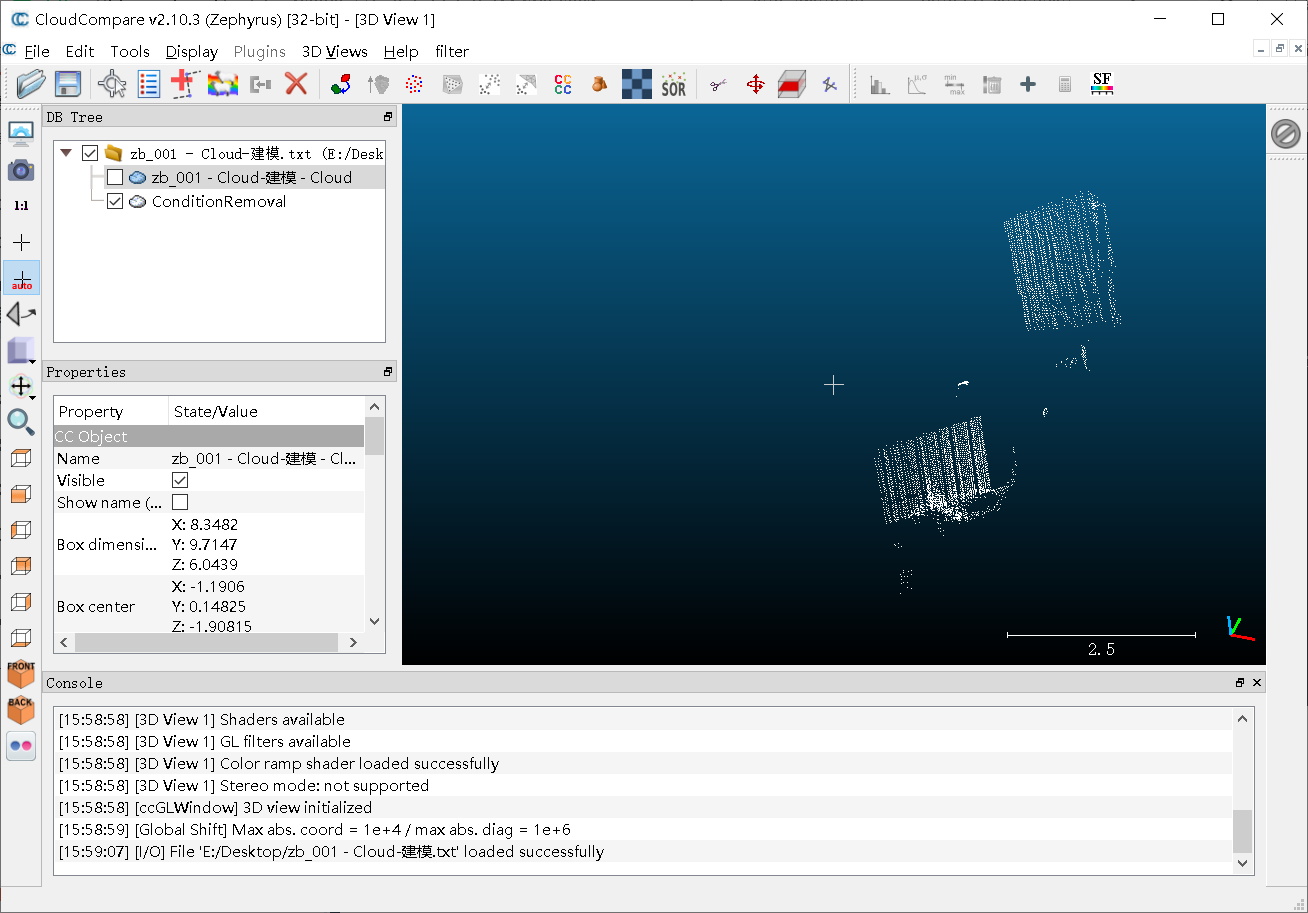The image size is (1308, 913).
Task: Toggle the Visible property checkbox
Action: [180, 480]
